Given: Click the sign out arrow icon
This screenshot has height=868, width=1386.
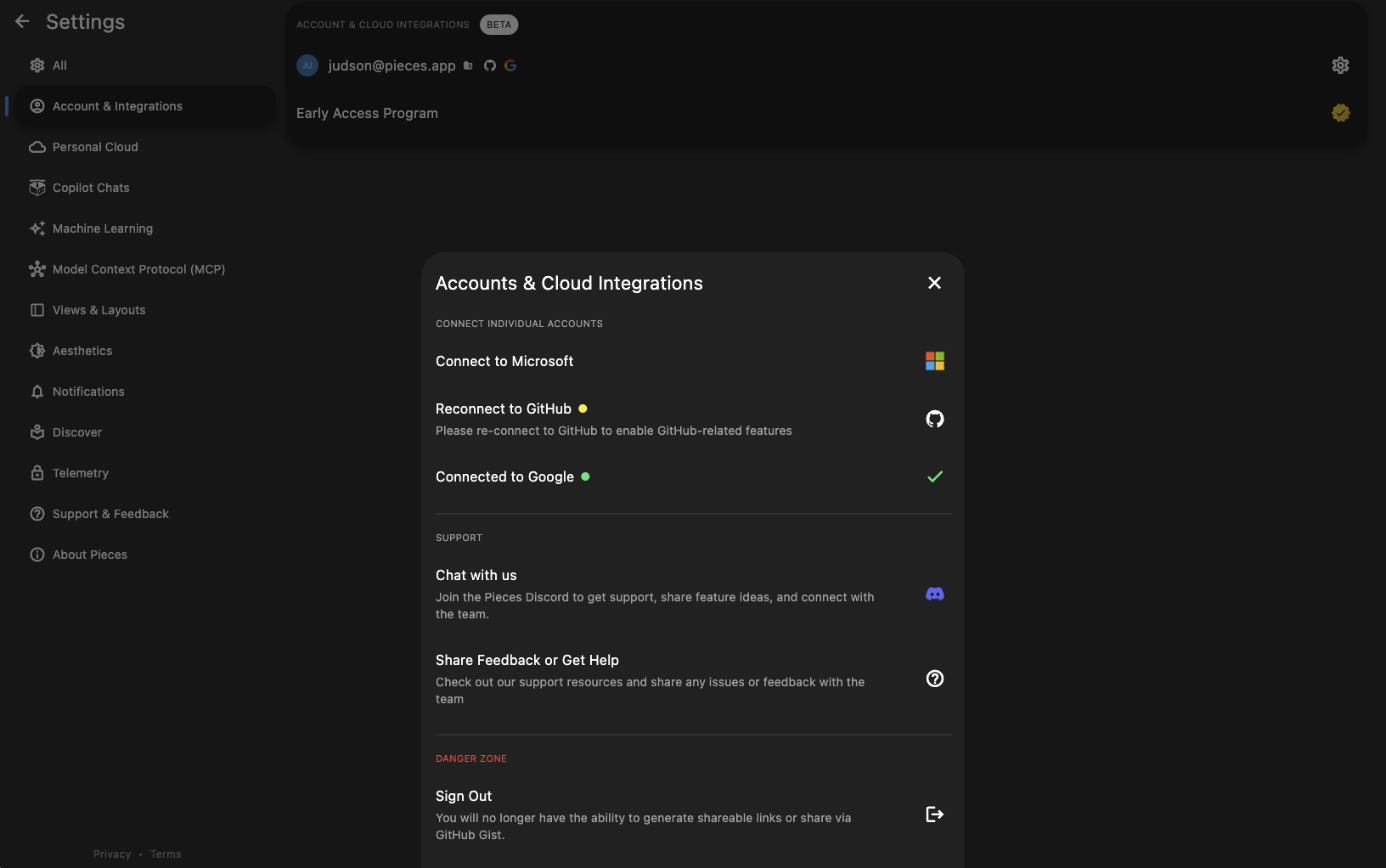Looking at the screenshot, I should click(x=935, y=814).
